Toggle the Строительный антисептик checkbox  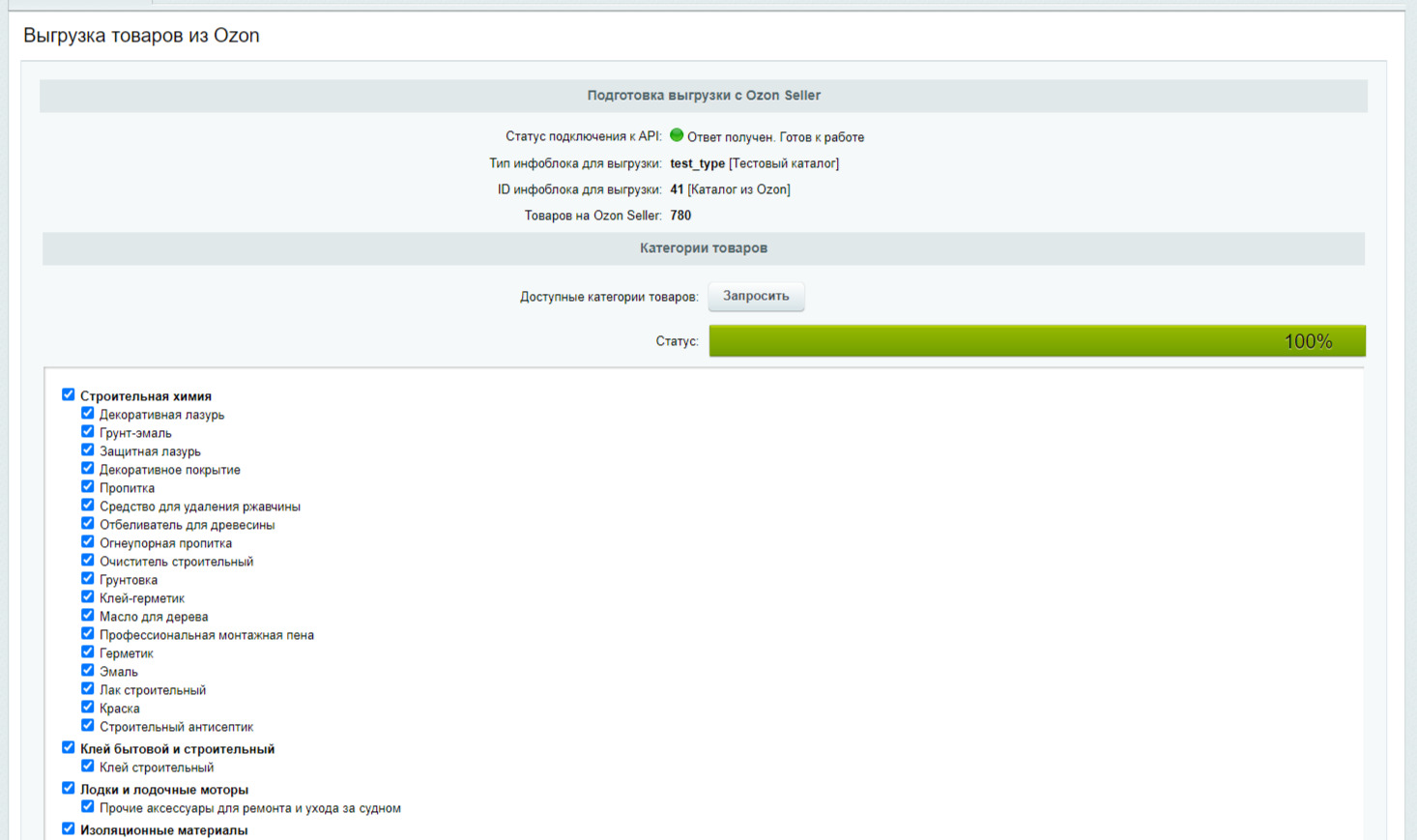88,725
